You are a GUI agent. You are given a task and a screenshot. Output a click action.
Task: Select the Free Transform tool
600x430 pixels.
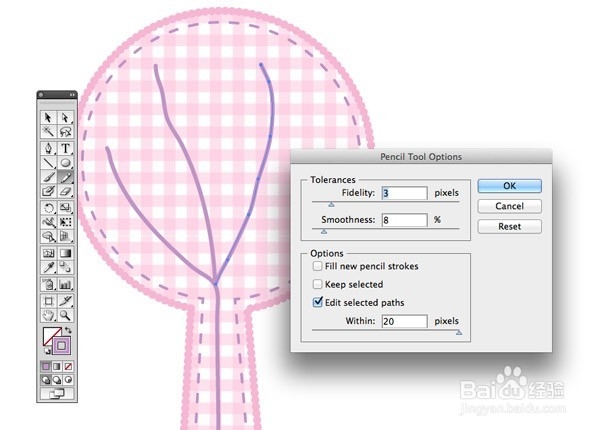click(x=65, y=222)
